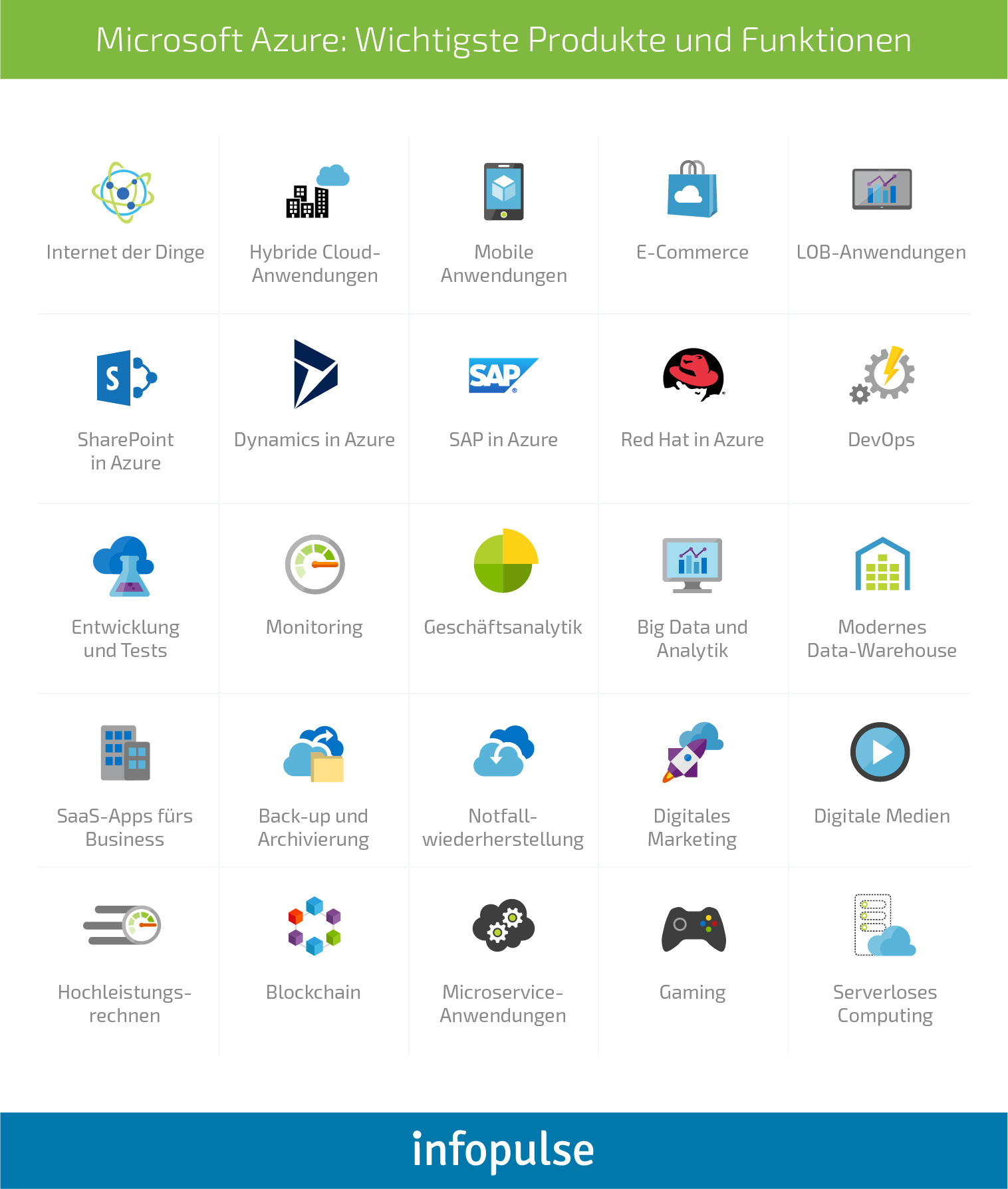Select the Hybride Cloud-Anwendungen buildings icon
The image size is (1008, 1189).
pos(318,191)
